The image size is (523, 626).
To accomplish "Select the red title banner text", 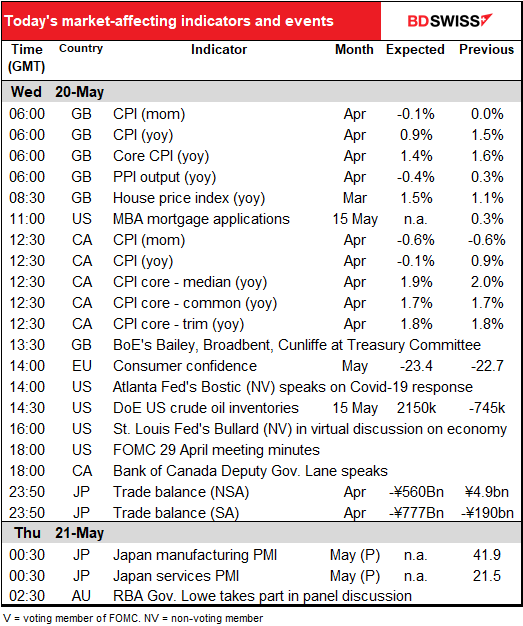I will pos(168,21).
